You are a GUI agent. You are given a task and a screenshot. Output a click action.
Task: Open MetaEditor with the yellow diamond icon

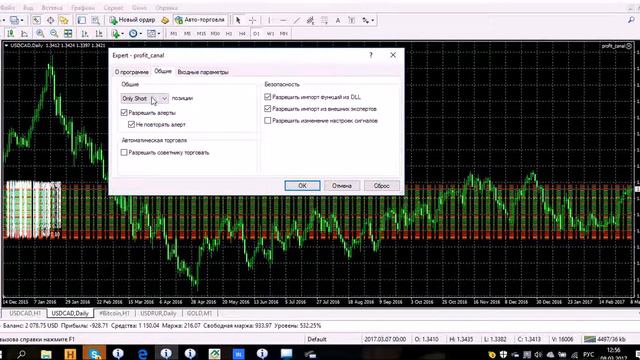tap(165, 20)
